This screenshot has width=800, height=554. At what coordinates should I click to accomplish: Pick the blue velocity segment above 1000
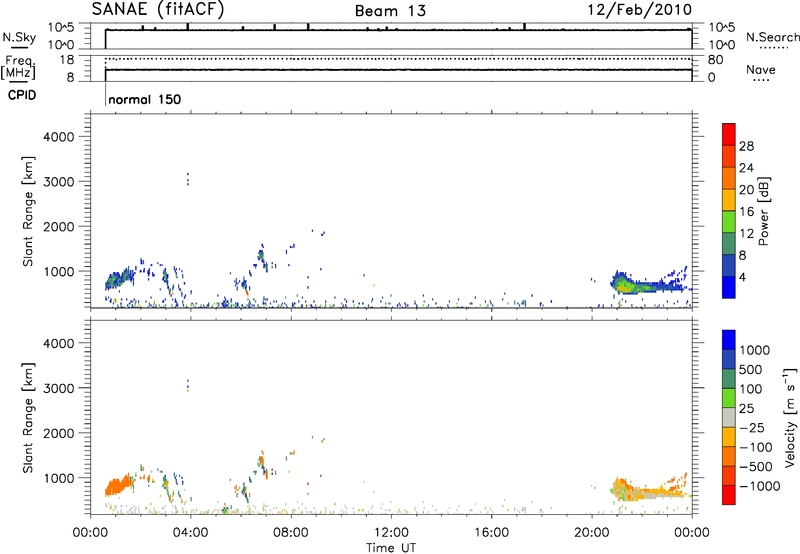tap(729, 340)
